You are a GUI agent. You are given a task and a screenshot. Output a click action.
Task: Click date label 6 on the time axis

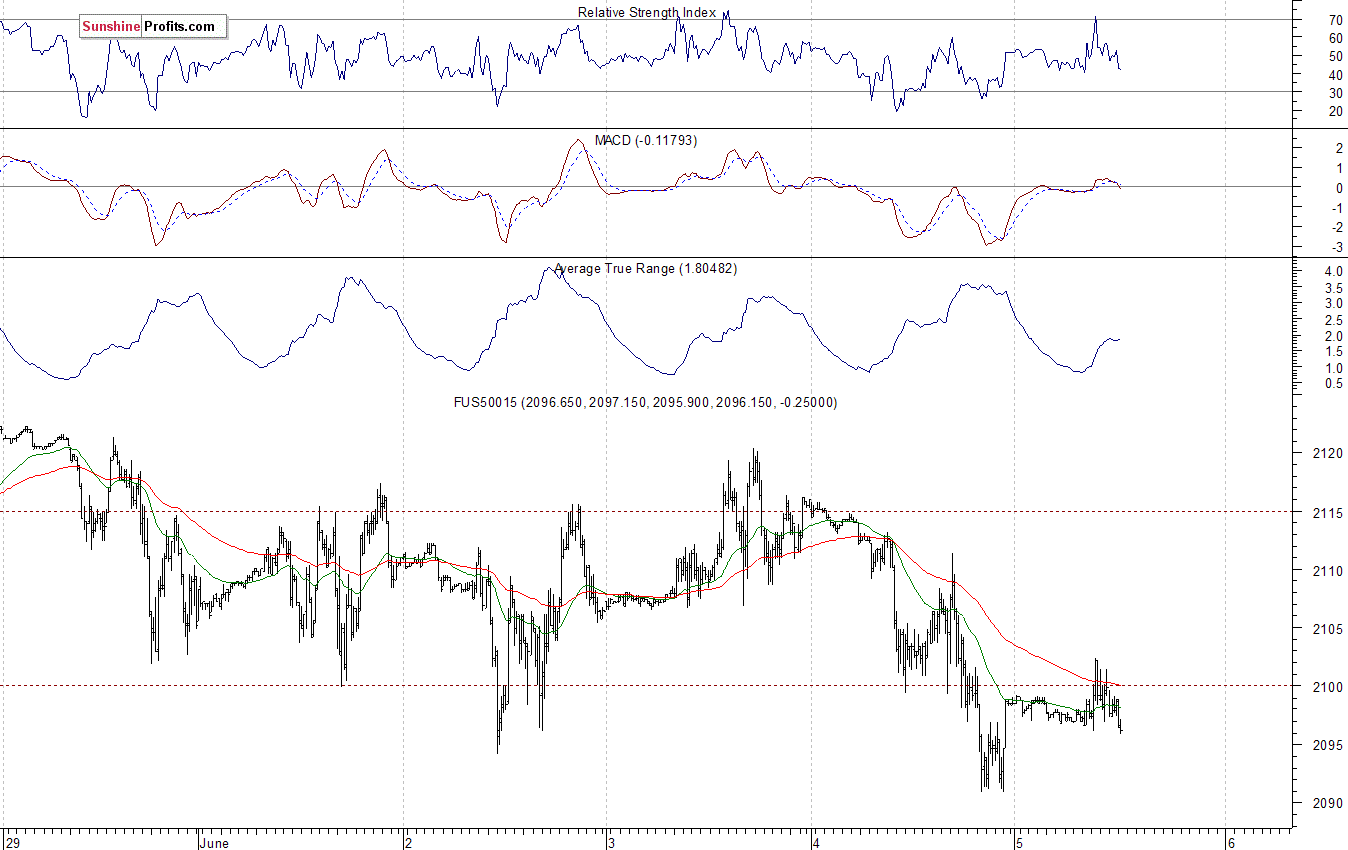(1232, 843)
